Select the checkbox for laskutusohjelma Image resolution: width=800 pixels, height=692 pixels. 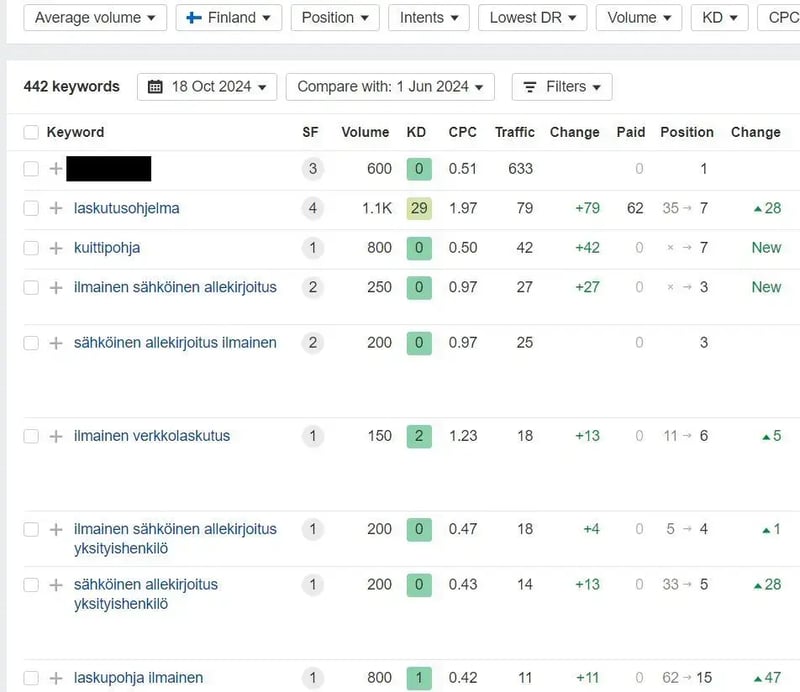pyautogui.click(x=31, y=208)
